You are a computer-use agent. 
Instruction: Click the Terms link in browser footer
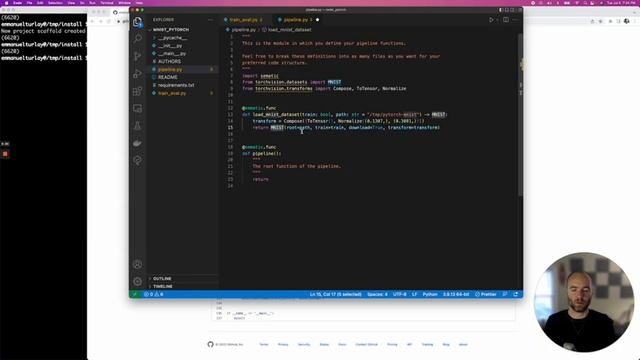point(264,344)
